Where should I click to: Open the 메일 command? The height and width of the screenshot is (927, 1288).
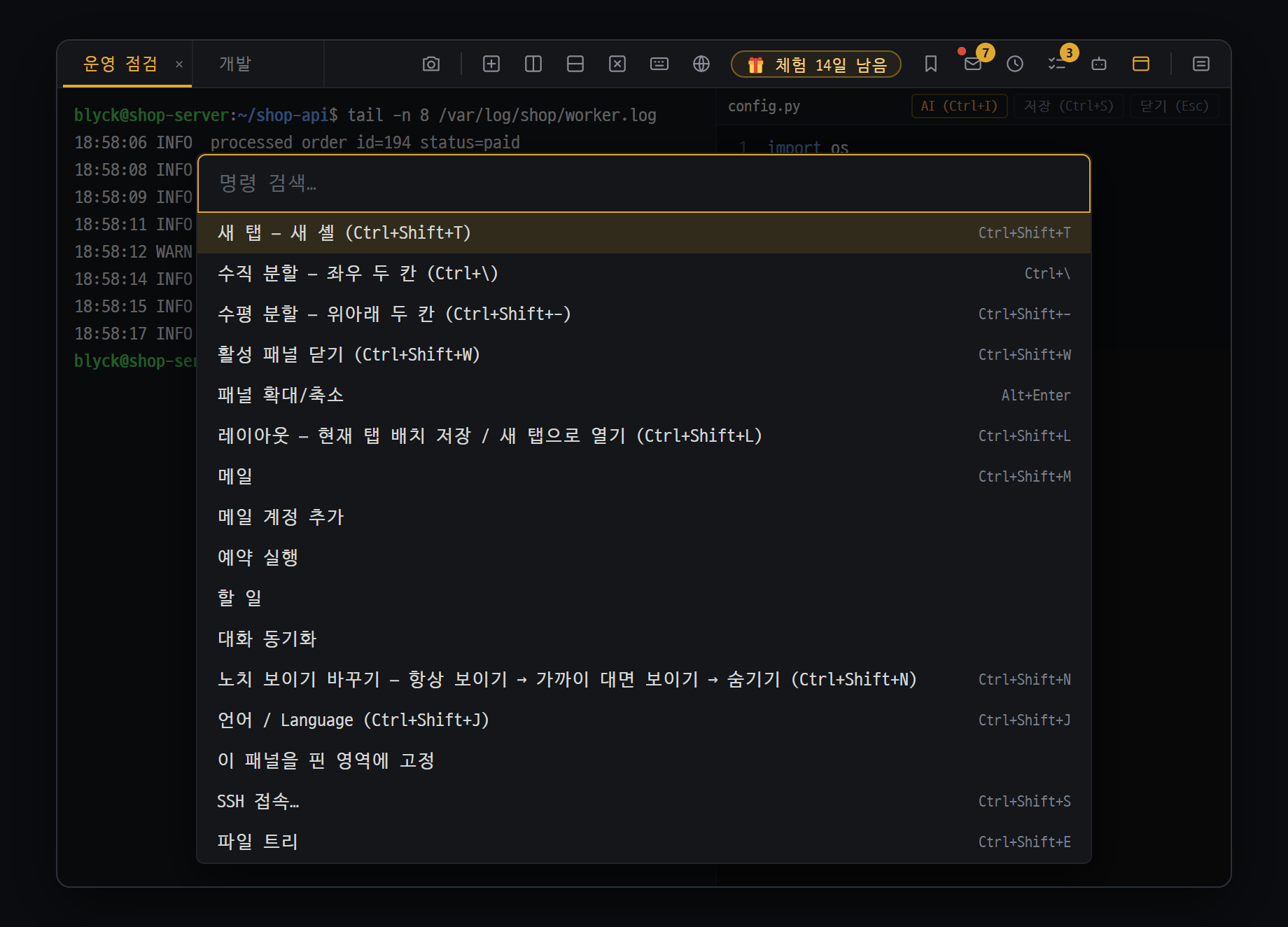tap(644, 476)
